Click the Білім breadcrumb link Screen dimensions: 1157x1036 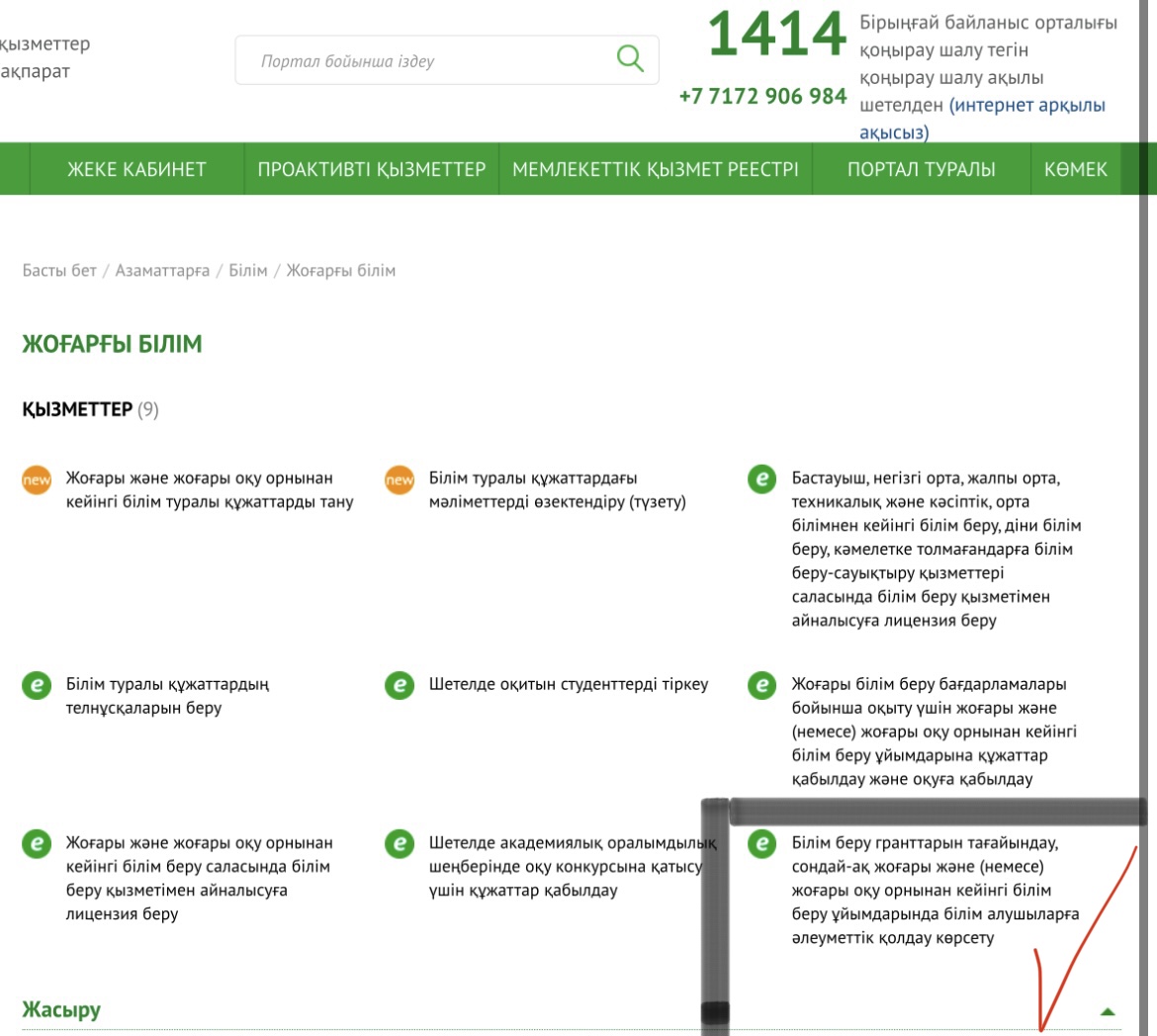tap(248, 271)
